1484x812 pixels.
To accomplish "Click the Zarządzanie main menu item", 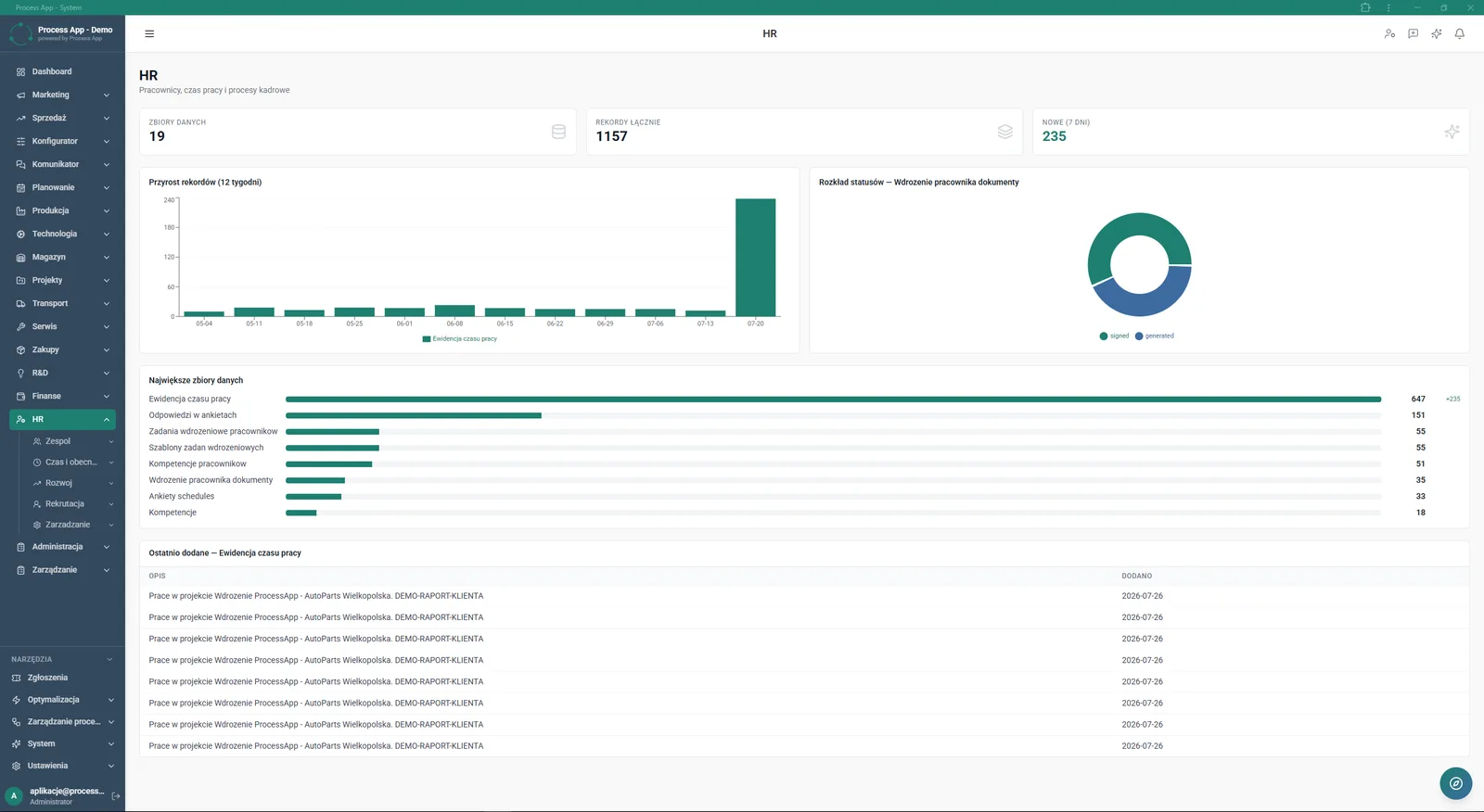I will coord(62,570).
